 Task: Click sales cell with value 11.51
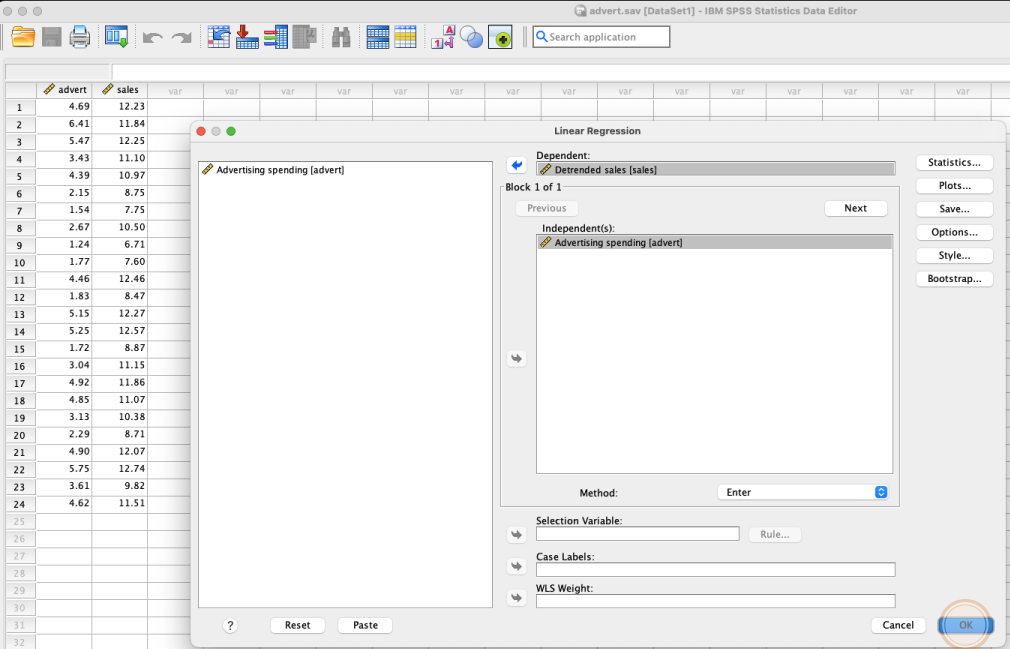click(x=120, y=503)
